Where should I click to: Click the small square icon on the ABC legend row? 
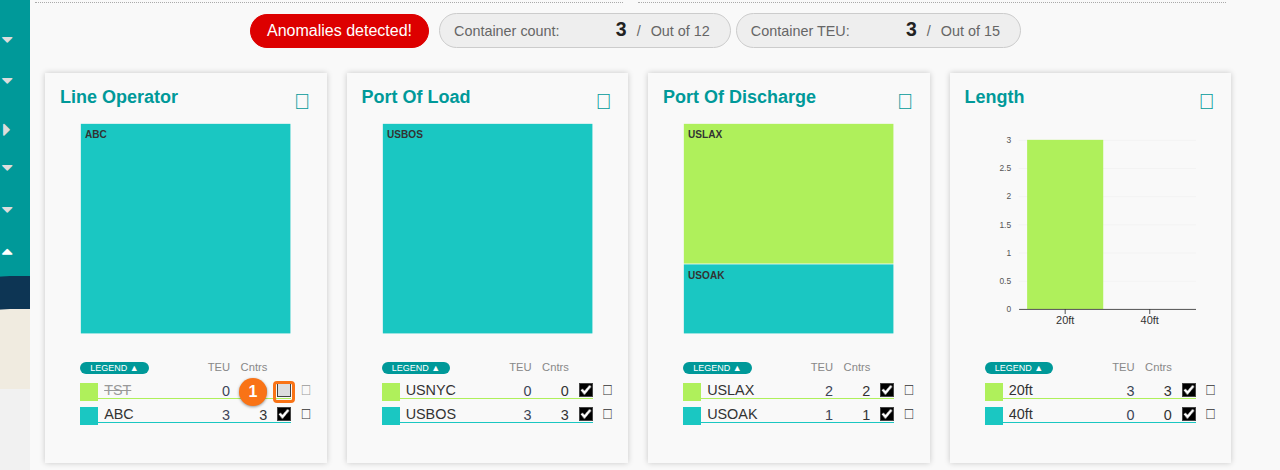[x=306, y=413]
